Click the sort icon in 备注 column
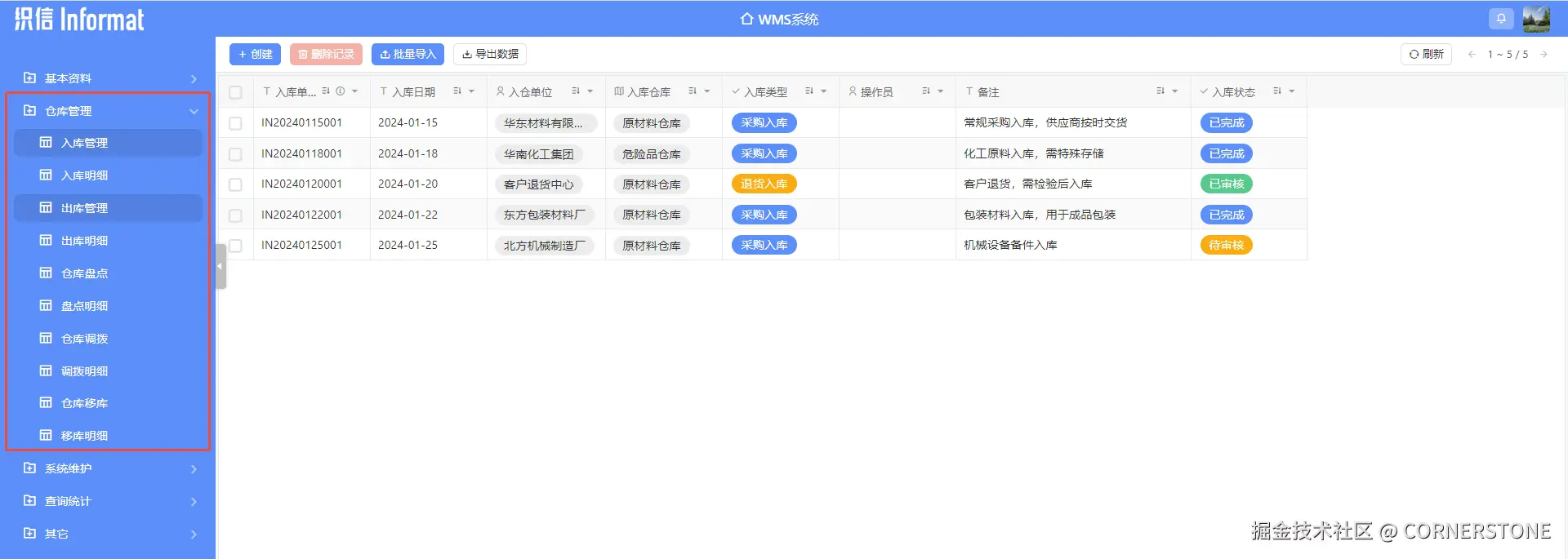1568x559 pixels. [1160, 91]
